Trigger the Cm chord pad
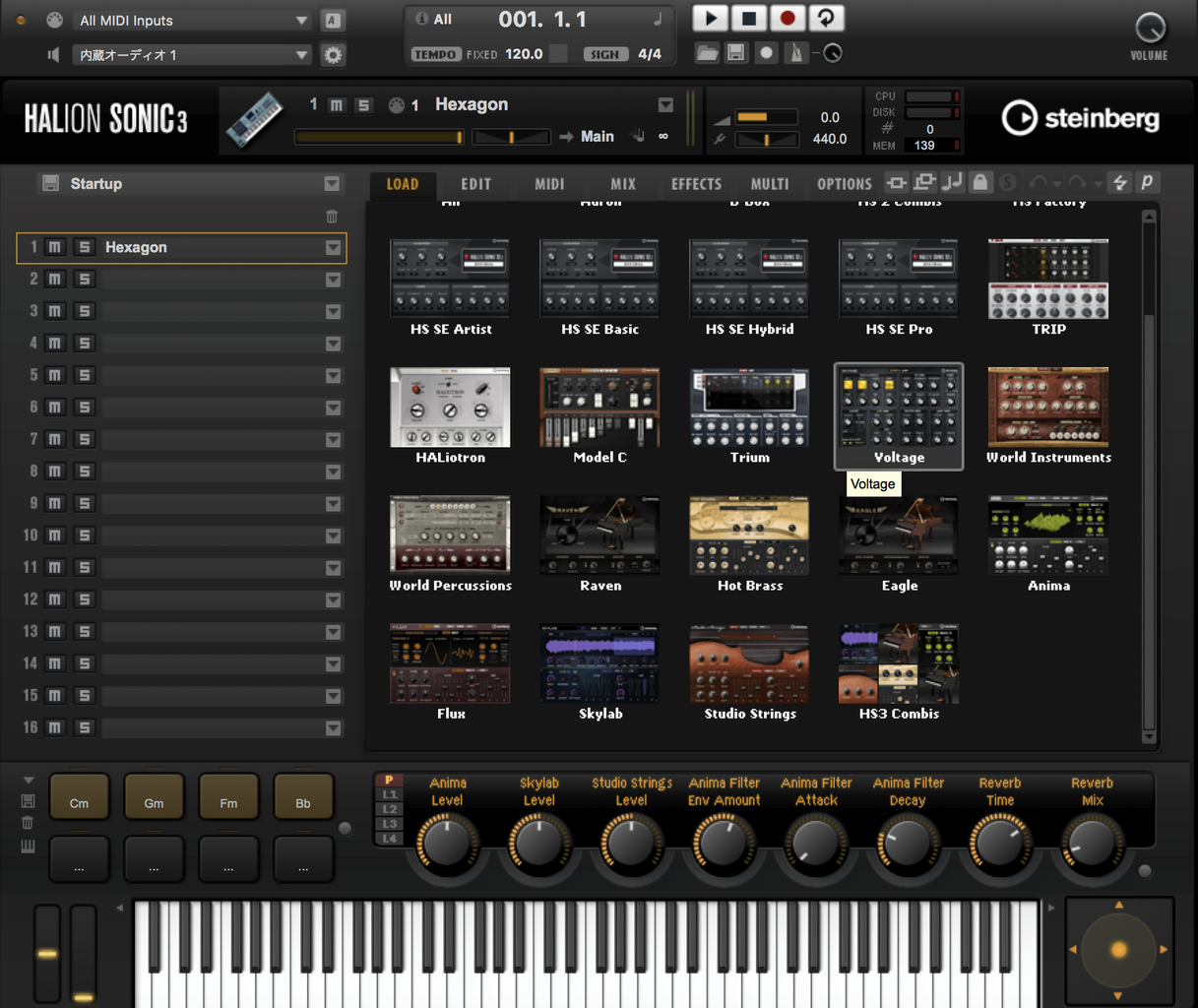Viewport: 1198px width, 1008px height. (79, 796)
